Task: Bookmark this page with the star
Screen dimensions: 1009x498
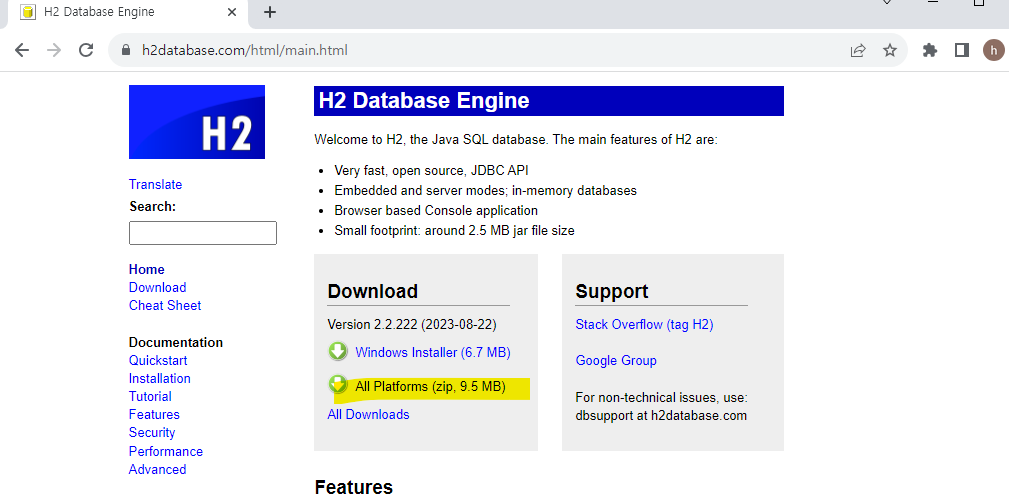Action: [890, 50]
